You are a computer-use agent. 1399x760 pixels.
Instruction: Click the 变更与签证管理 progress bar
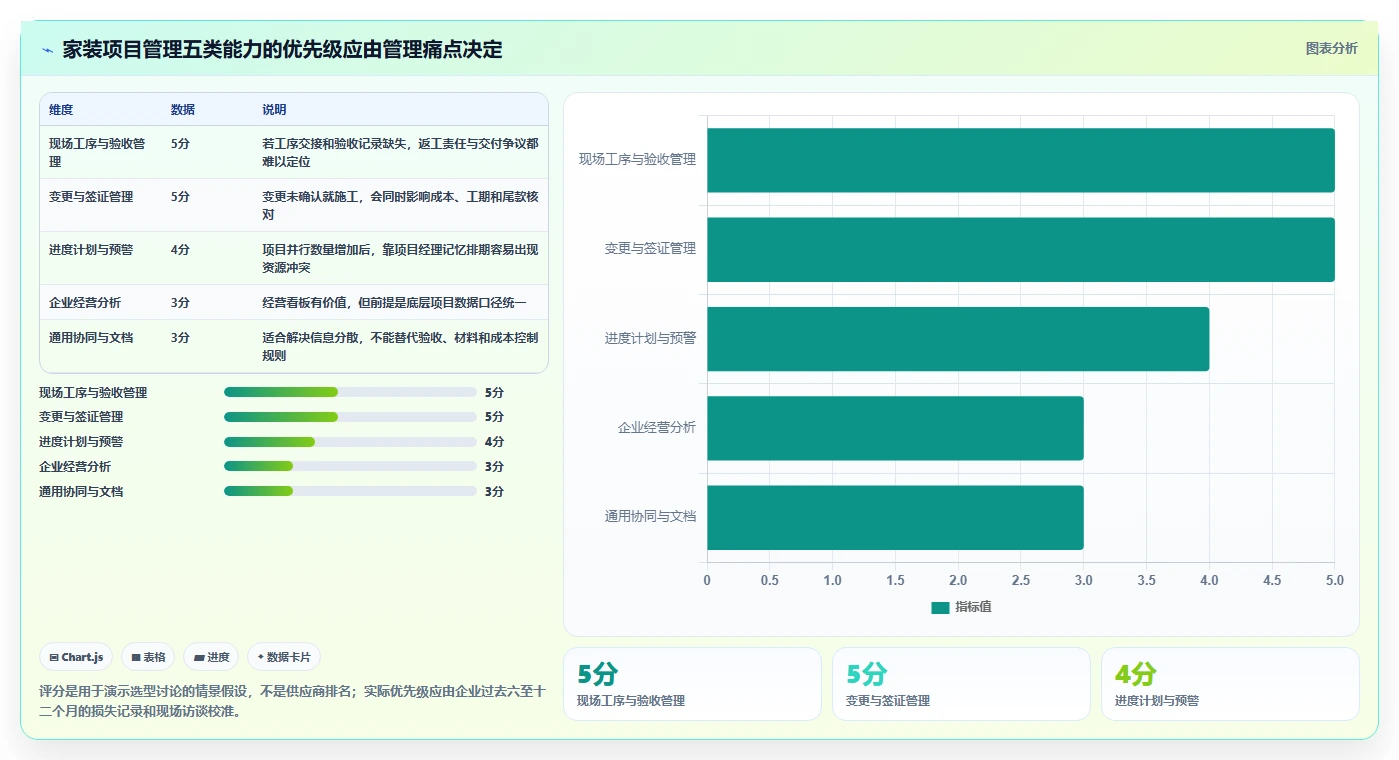[x=350, y=417]
